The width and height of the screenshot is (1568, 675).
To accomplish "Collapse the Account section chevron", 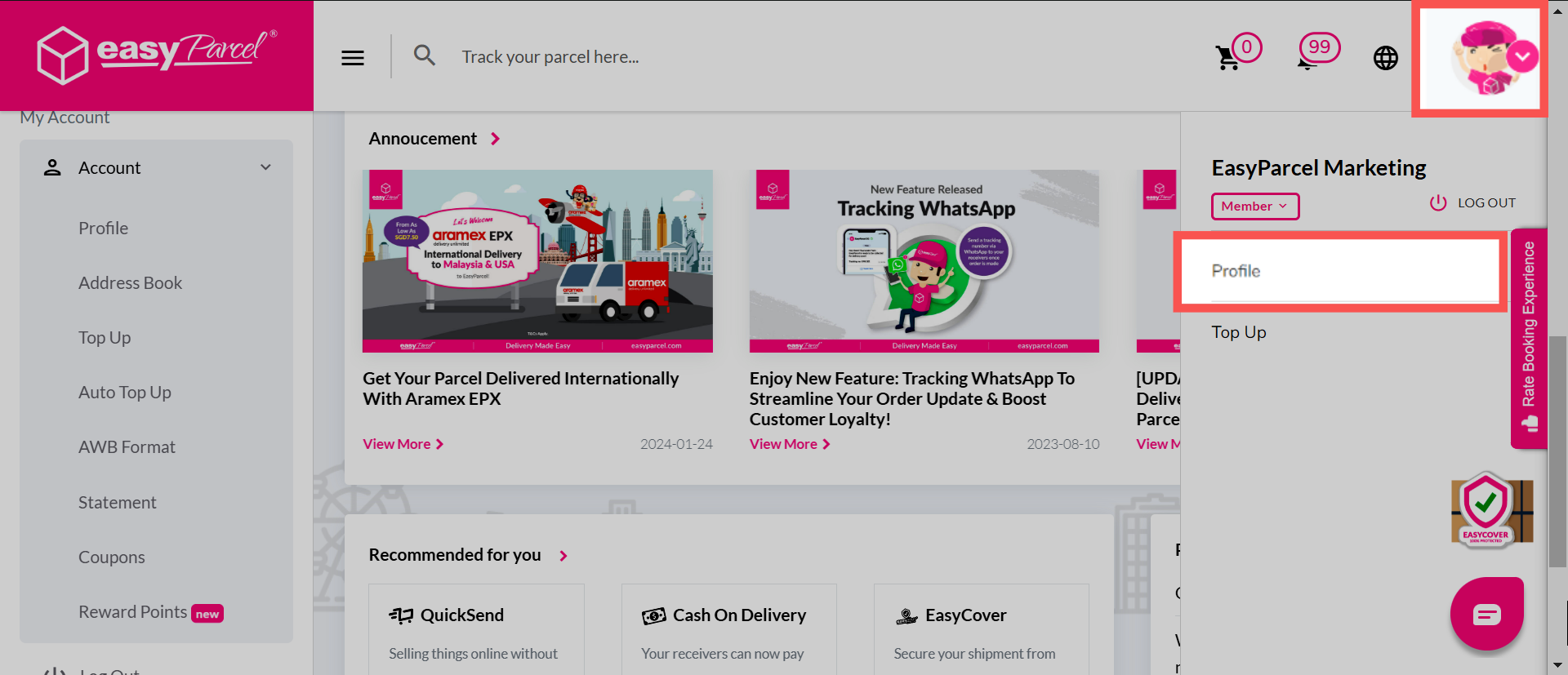I will coord(265,167).
